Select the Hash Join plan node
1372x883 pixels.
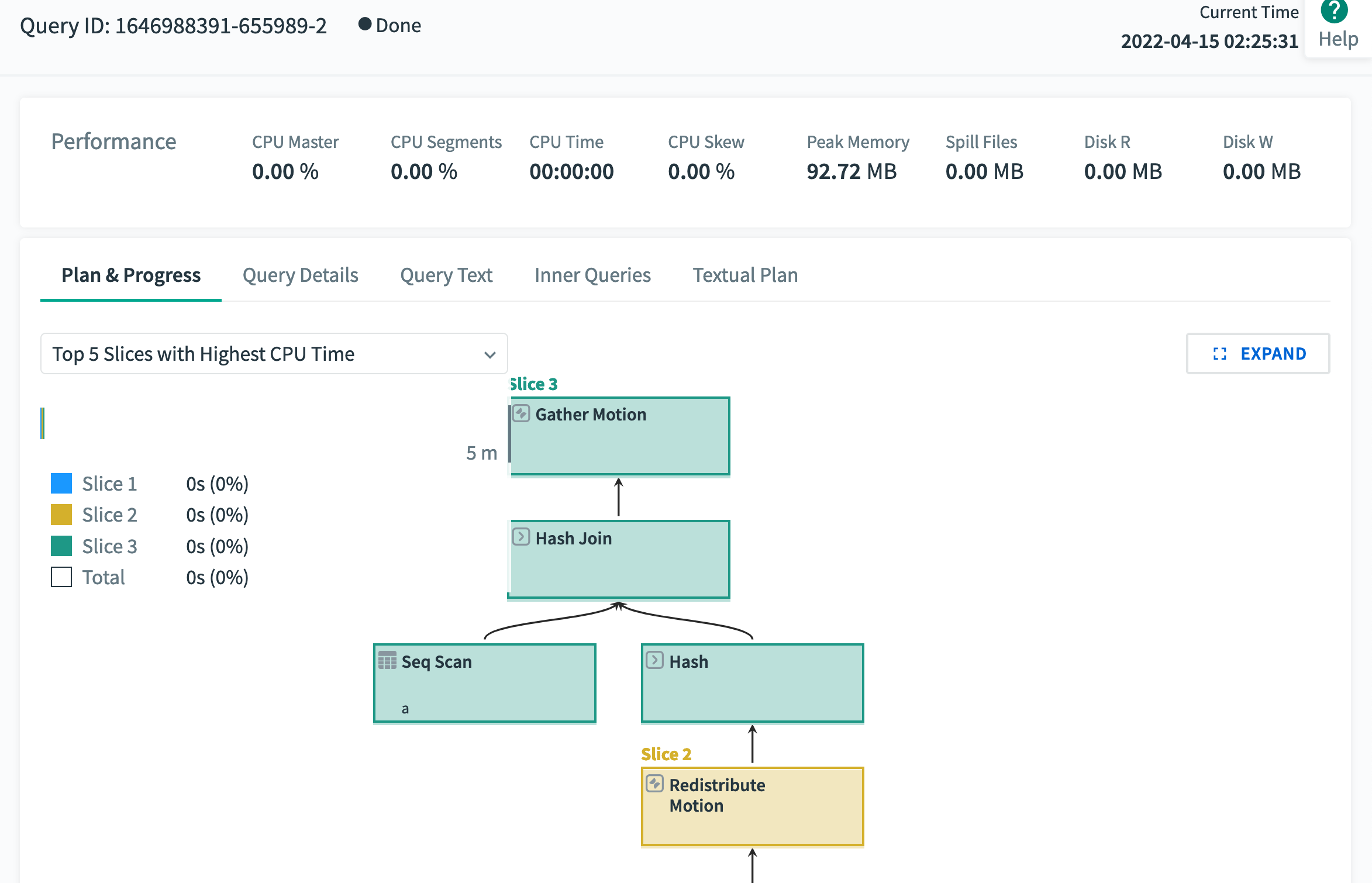coord(620,560)
